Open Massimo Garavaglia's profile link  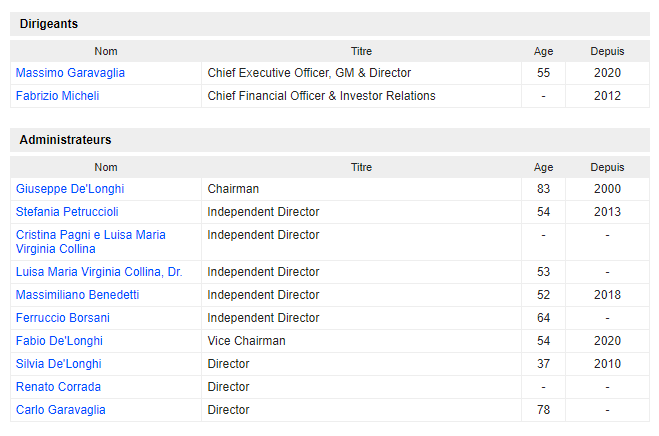[70, 73]
